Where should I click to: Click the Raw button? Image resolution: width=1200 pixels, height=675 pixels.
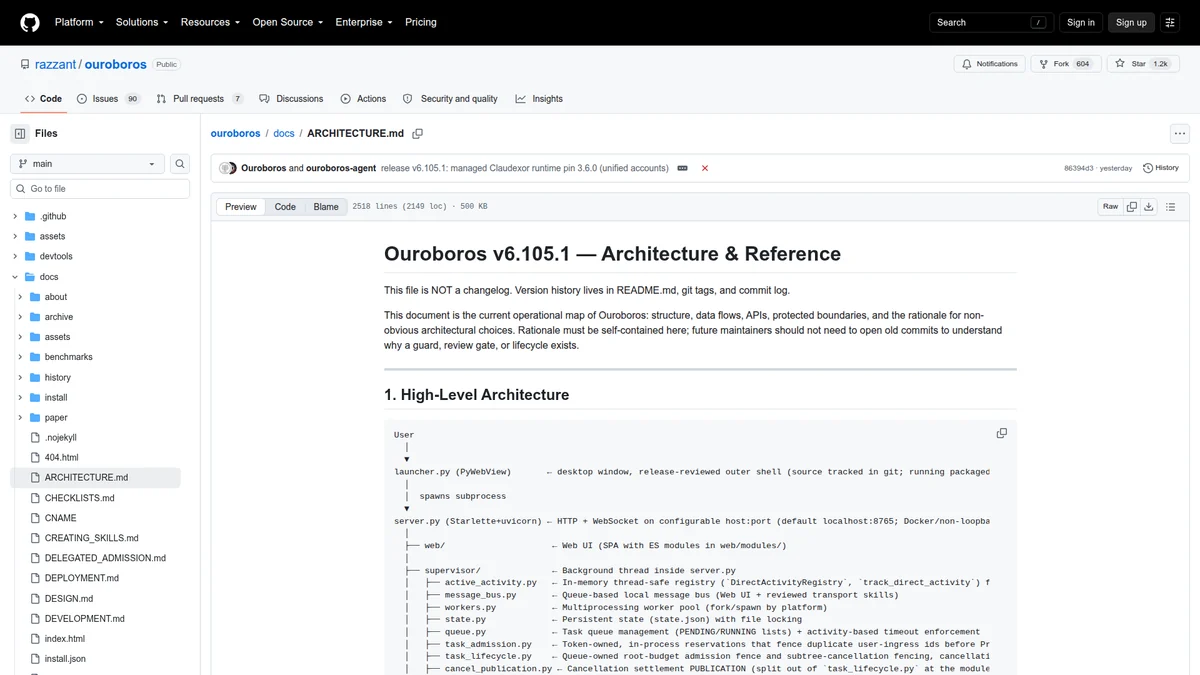tap(1110, 207)
